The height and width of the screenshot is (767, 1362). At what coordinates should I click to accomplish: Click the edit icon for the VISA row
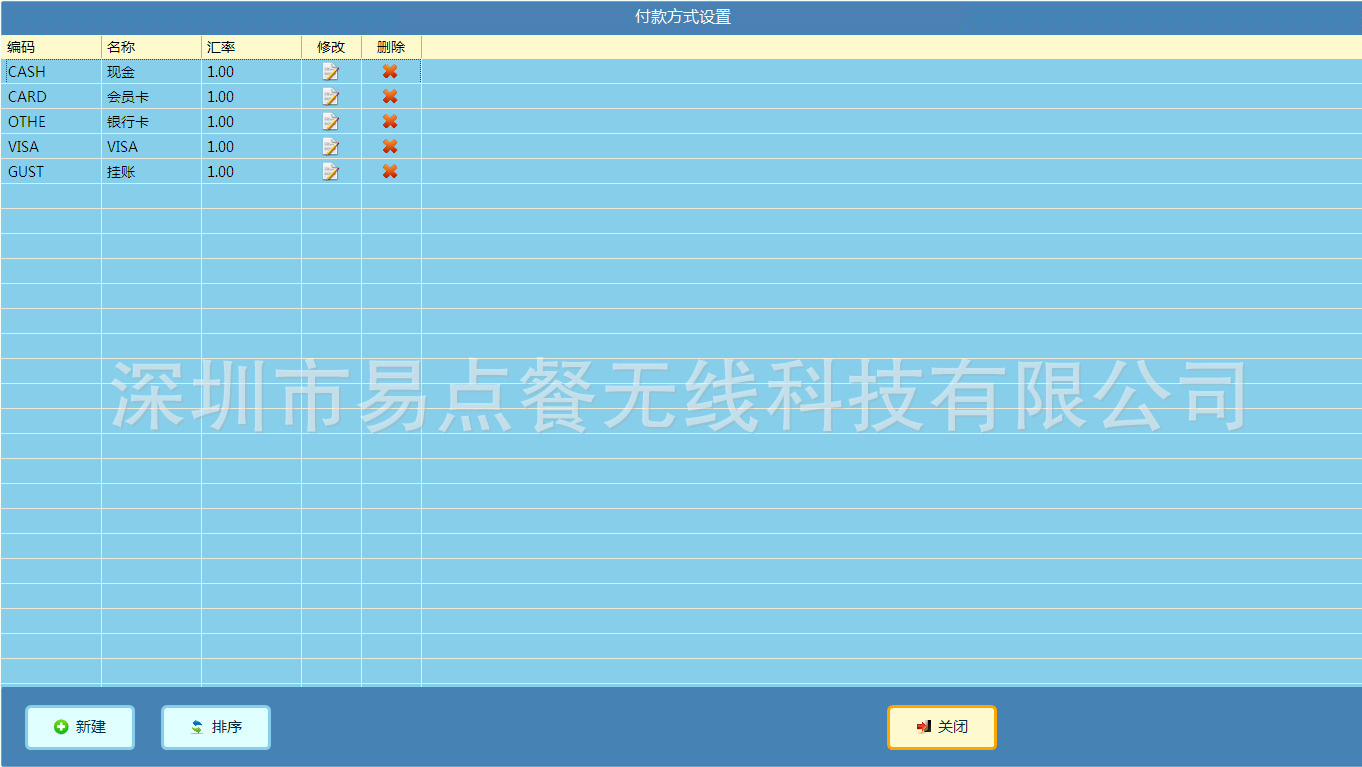coord(331,147)
